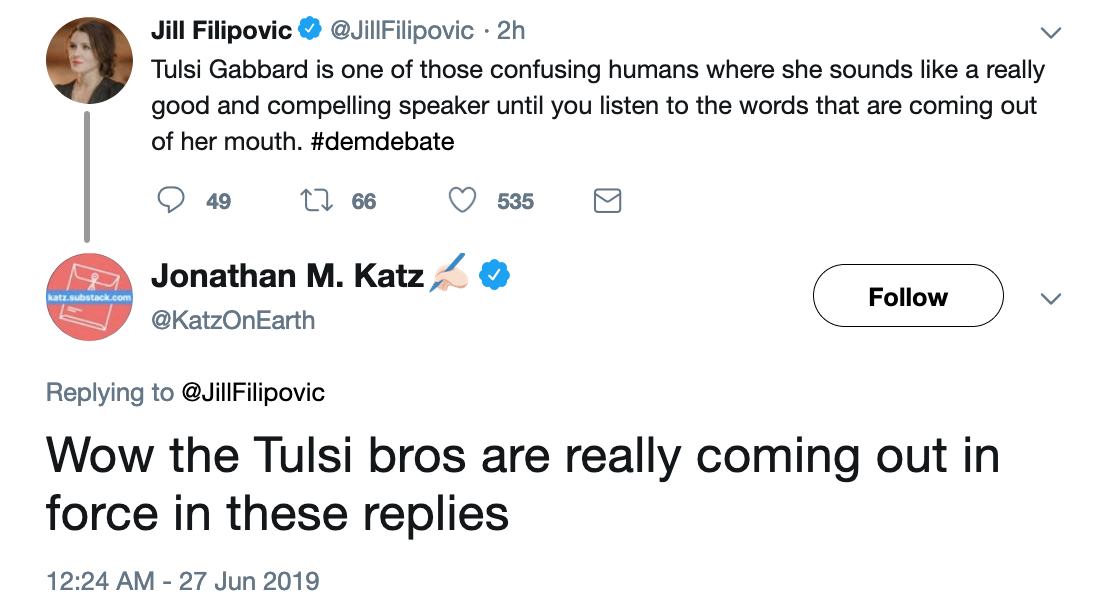This screenshot has height=616, width=1114.
Task: Click @JillFilipovic in Replying to line
Action: pos(253,392)
